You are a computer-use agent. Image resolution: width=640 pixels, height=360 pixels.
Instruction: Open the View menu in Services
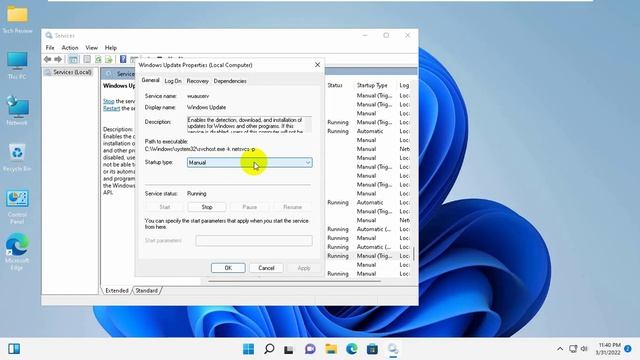click(91, 48)
